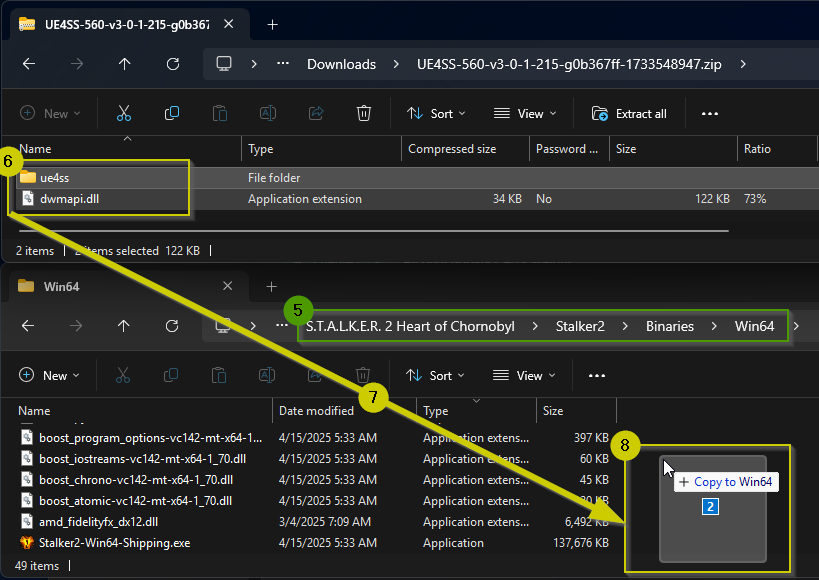The image size is (819, 580).
Task: Sort by Password column header in zip window
Action: (569, 149)
